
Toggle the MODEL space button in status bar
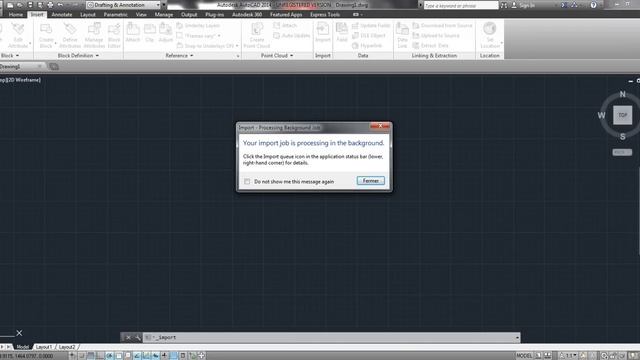524,356
